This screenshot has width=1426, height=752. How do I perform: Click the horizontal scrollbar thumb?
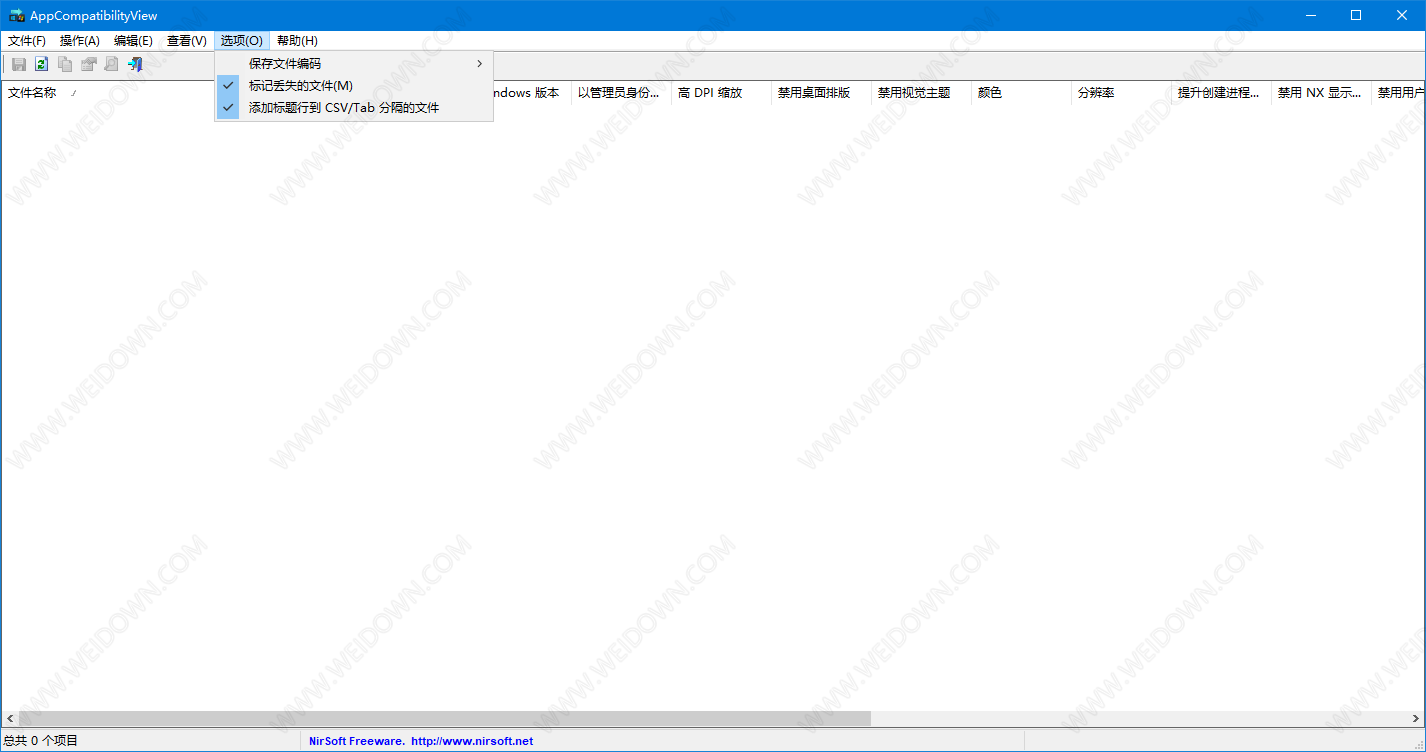[x=445, y=719]
